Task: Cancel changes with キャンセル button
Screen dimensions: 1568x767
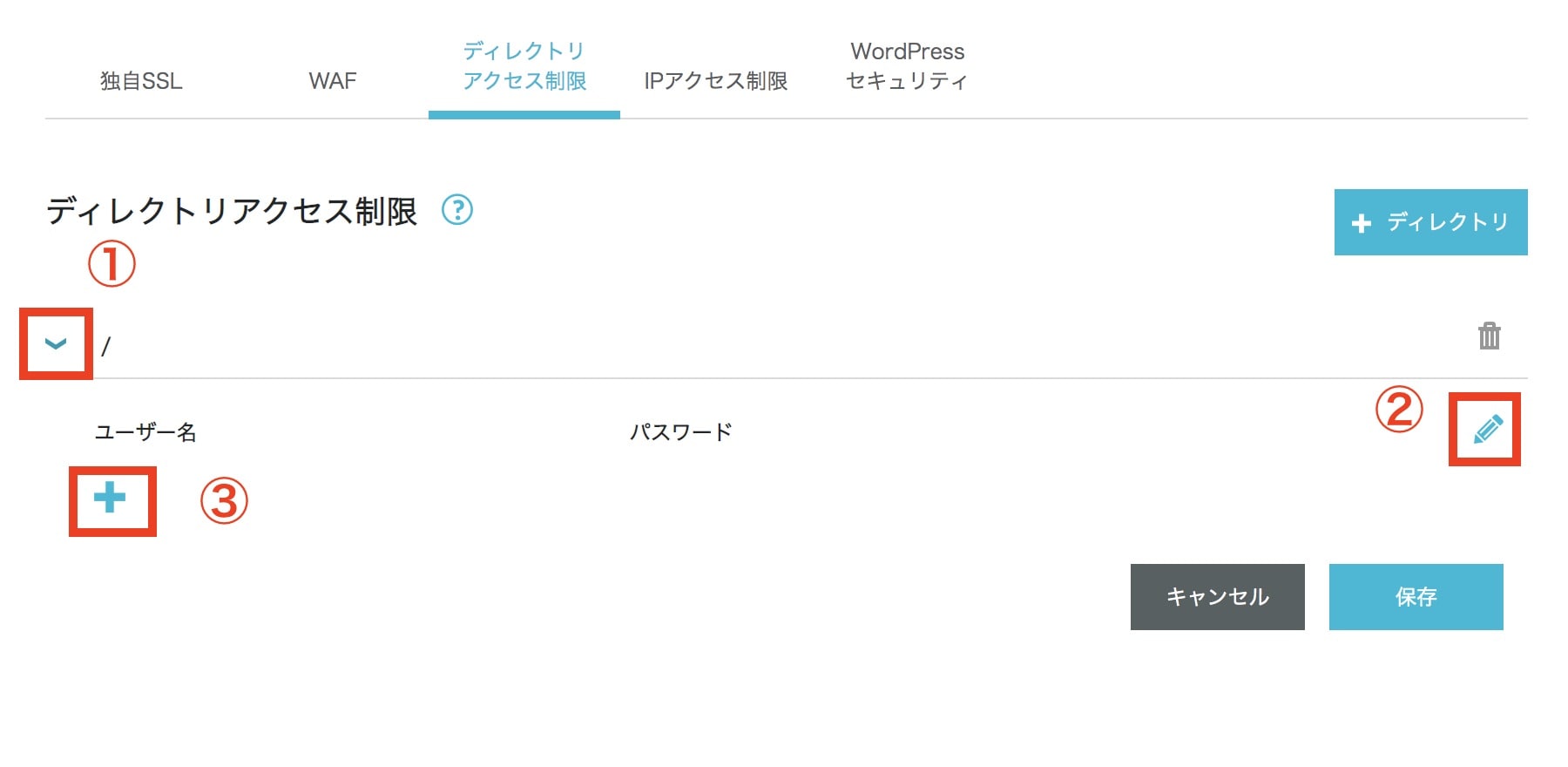Action: click(1218, 597)
